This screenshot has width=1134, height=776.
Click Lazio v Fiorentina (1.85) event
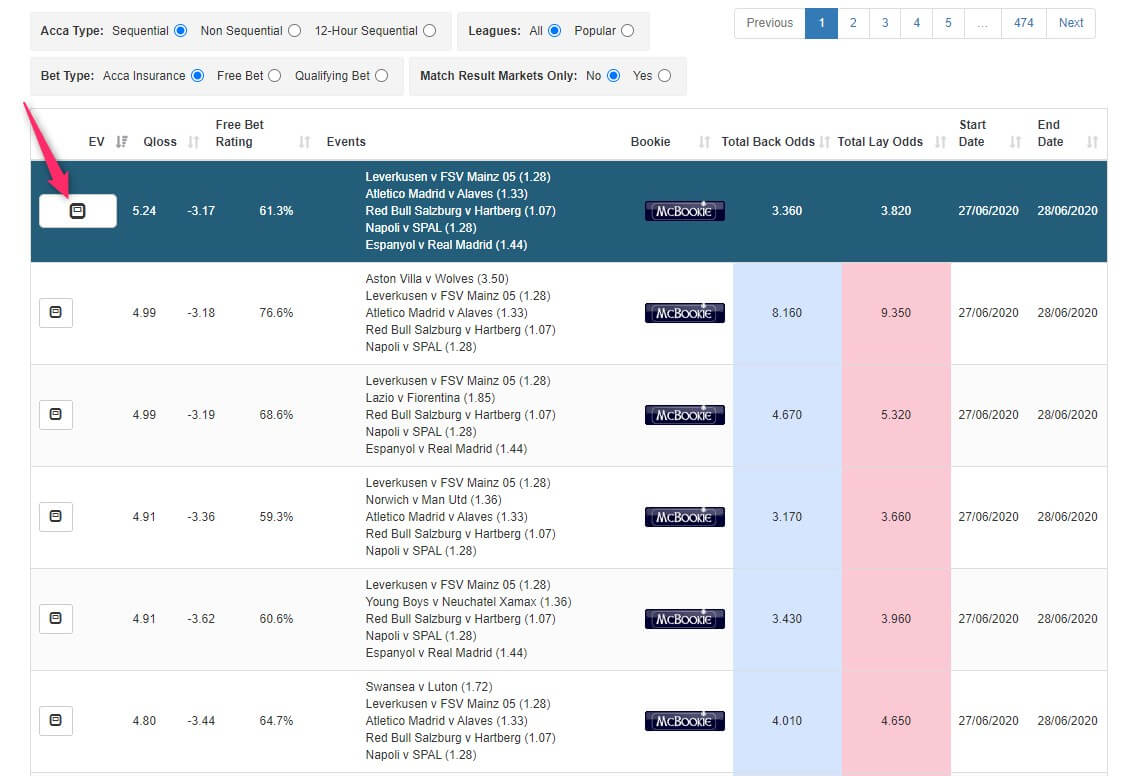click(x=430, y=398)
